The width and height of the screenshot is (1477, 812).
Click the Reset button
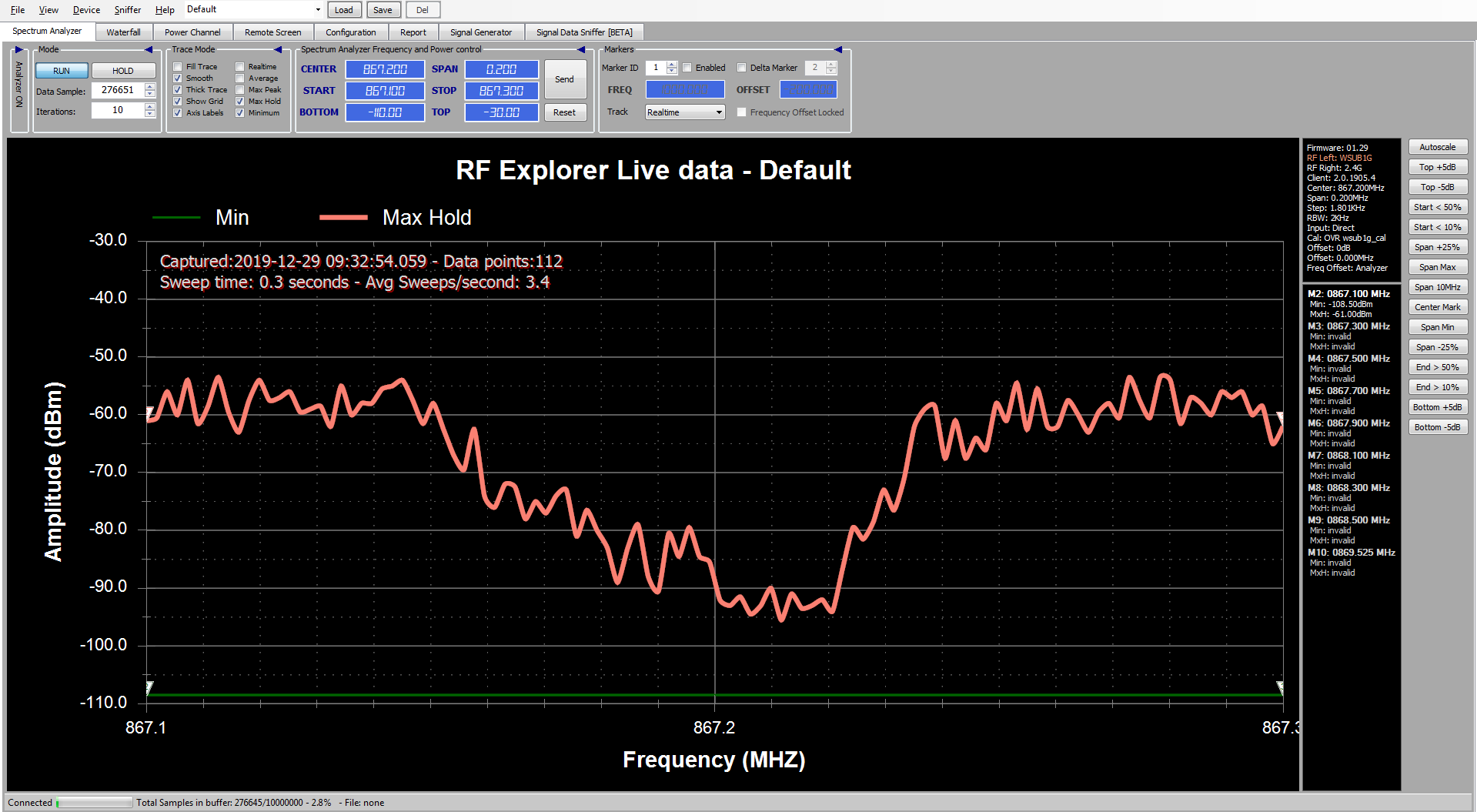pyautogui.click(x=565, y=112)
